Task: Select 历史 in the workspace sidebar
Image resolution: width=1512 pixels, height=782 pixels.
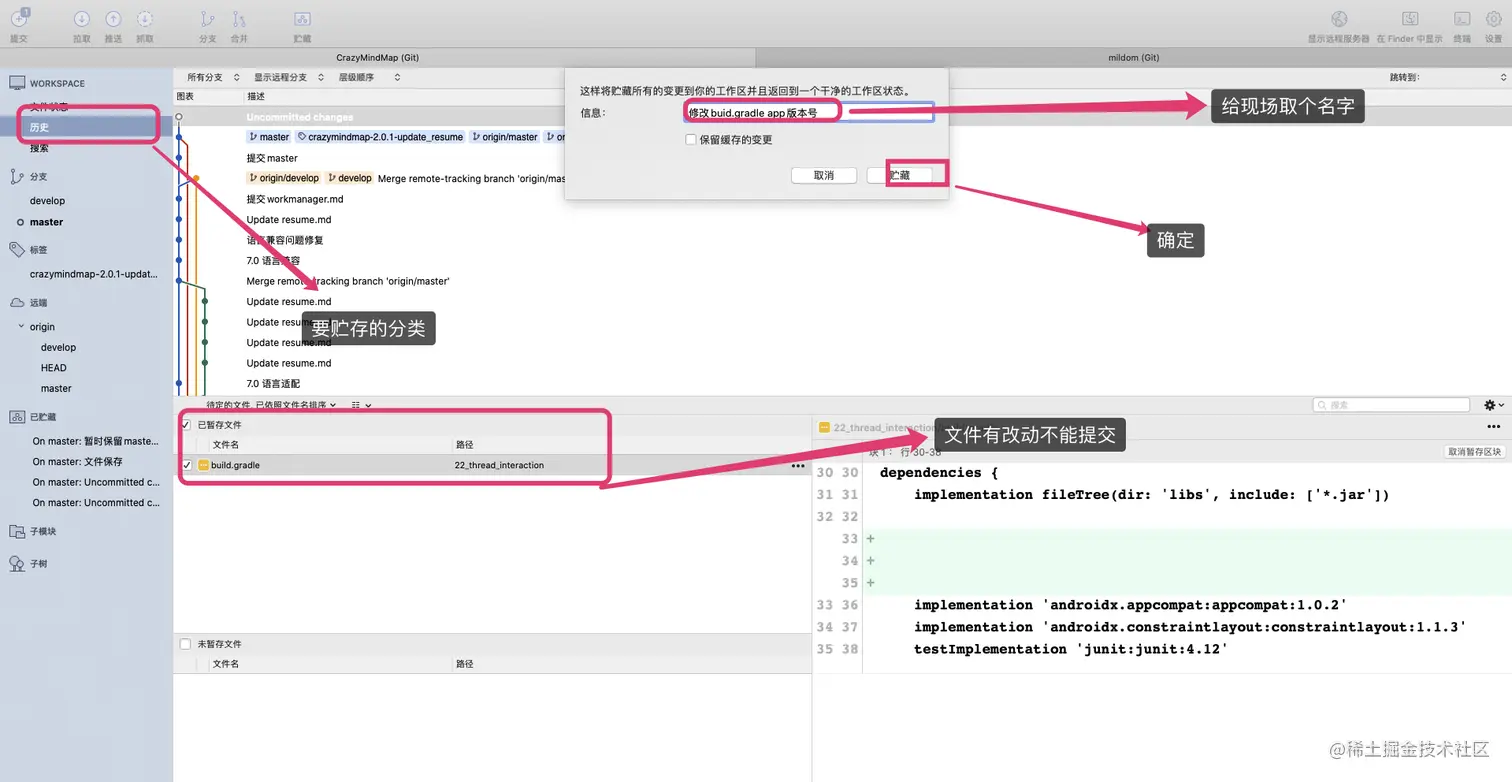Action: (x=86, y=127)
